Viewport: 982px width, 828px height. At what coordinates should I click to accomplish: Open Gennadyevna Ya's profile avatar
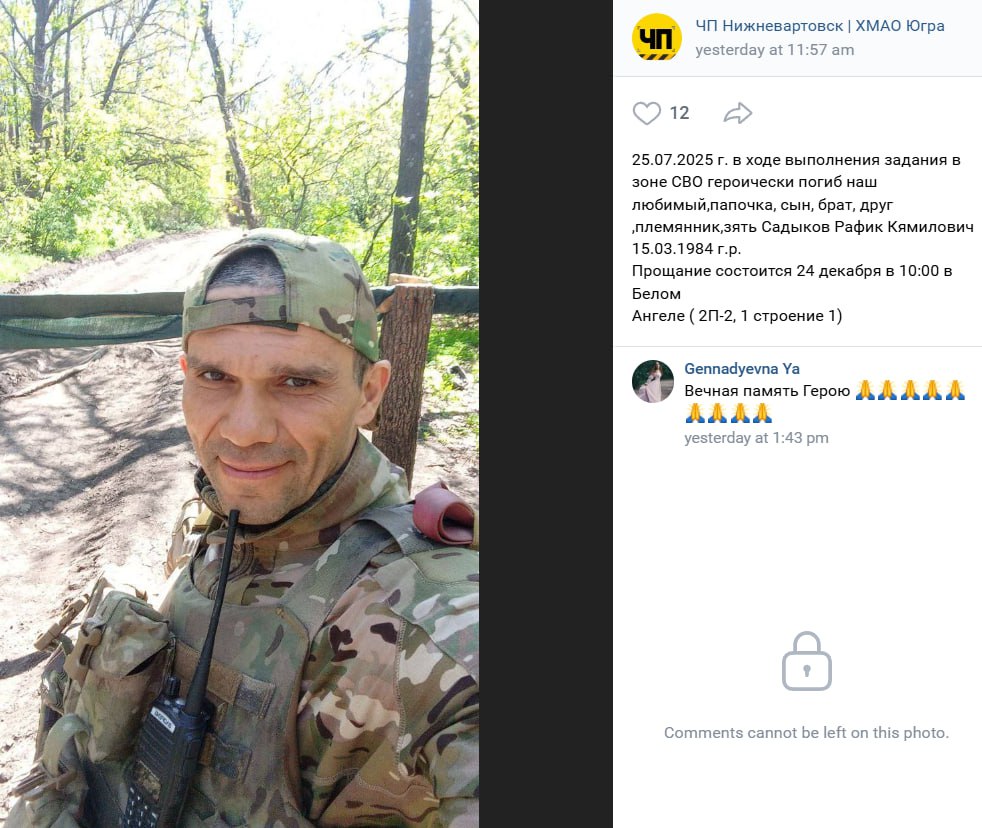click(x=653, y=381)
